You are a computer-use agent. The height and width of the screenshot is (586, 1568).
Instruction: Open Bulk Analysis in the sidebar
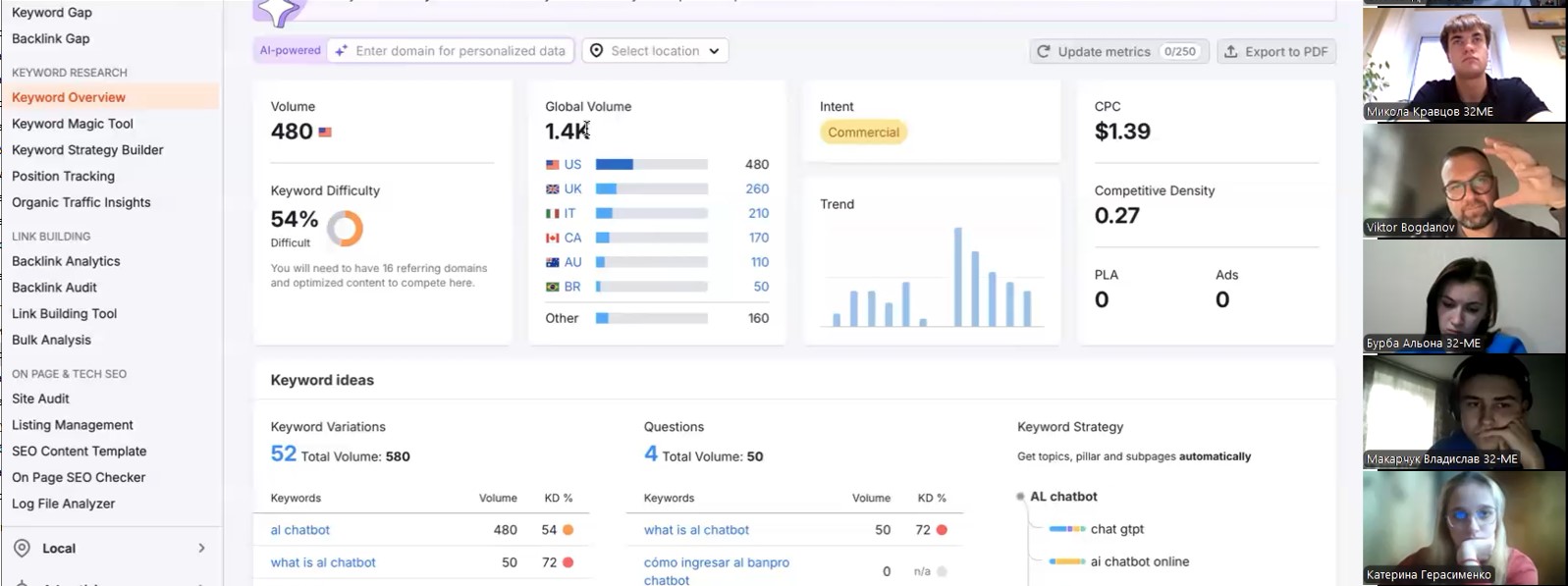pyautogui.click(x=51, y=340)
